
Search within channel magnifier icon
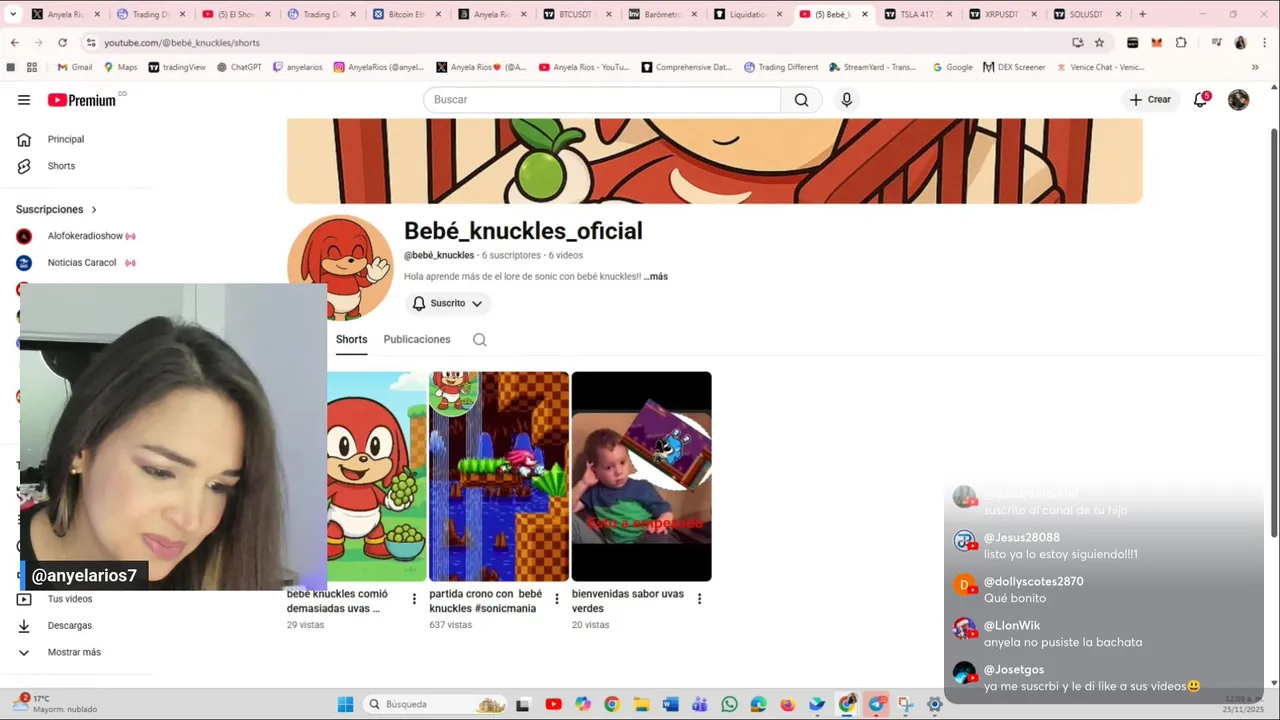479,340
